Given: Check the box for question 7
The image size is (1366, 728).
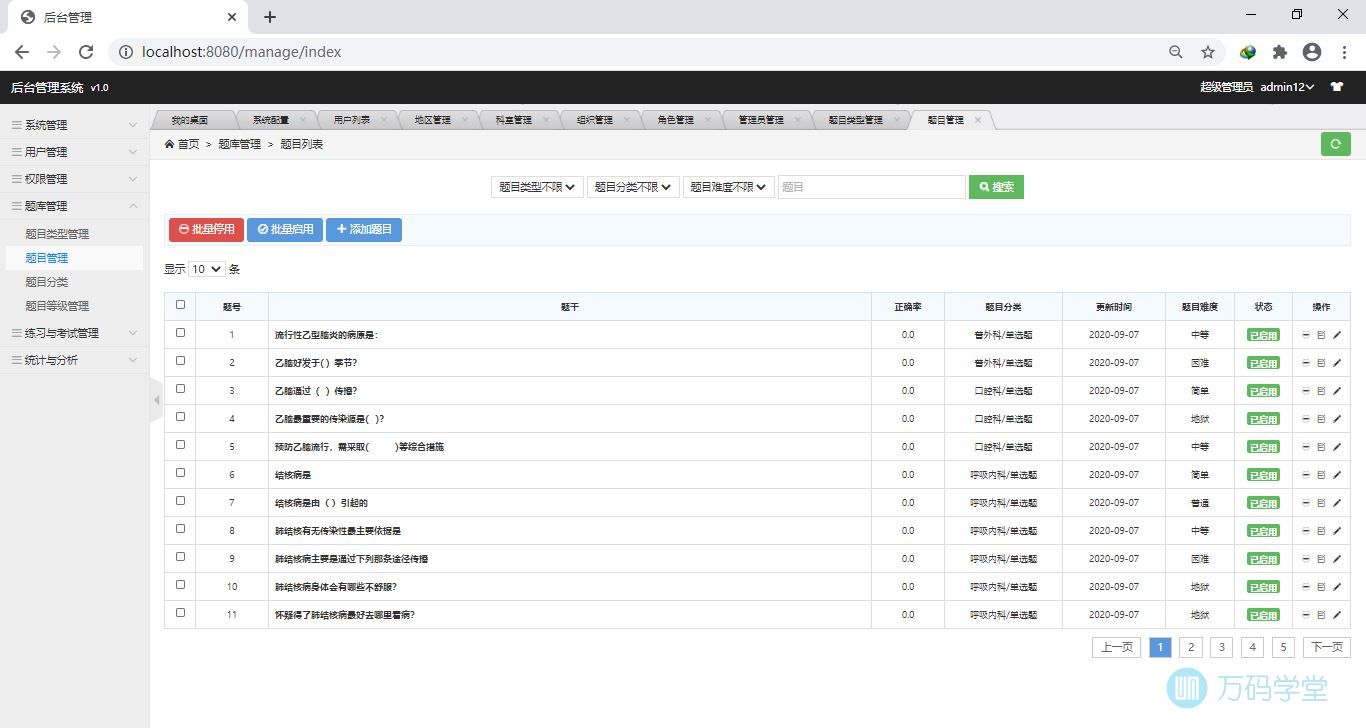Looking at the screenshot, I should (x=180, y=501).
